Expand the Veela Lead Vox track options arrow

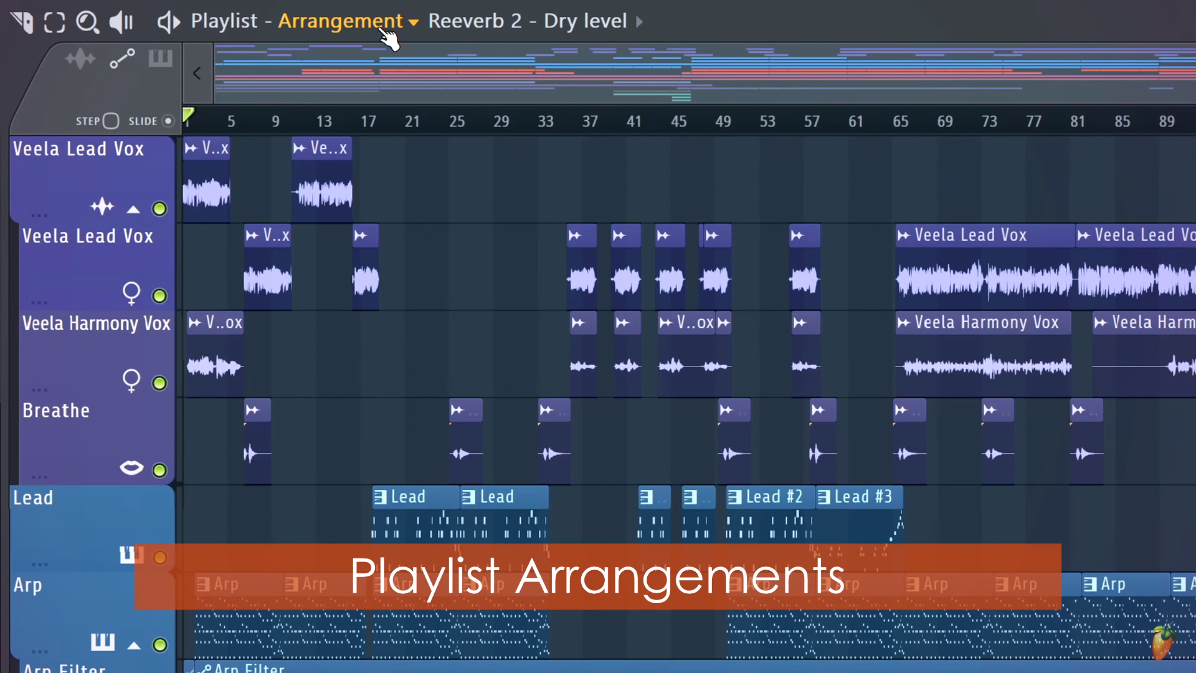pos(131,208)
